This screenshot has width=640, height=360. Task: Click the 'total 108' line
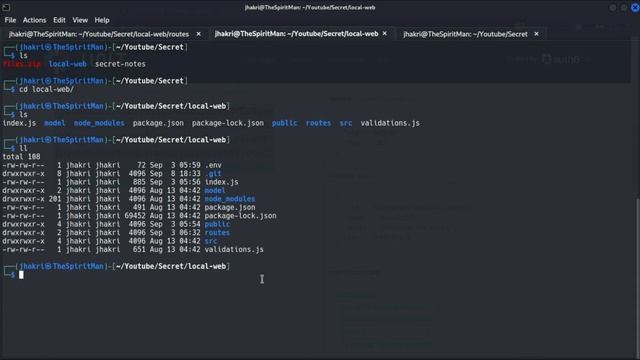[x=21, y=157]
